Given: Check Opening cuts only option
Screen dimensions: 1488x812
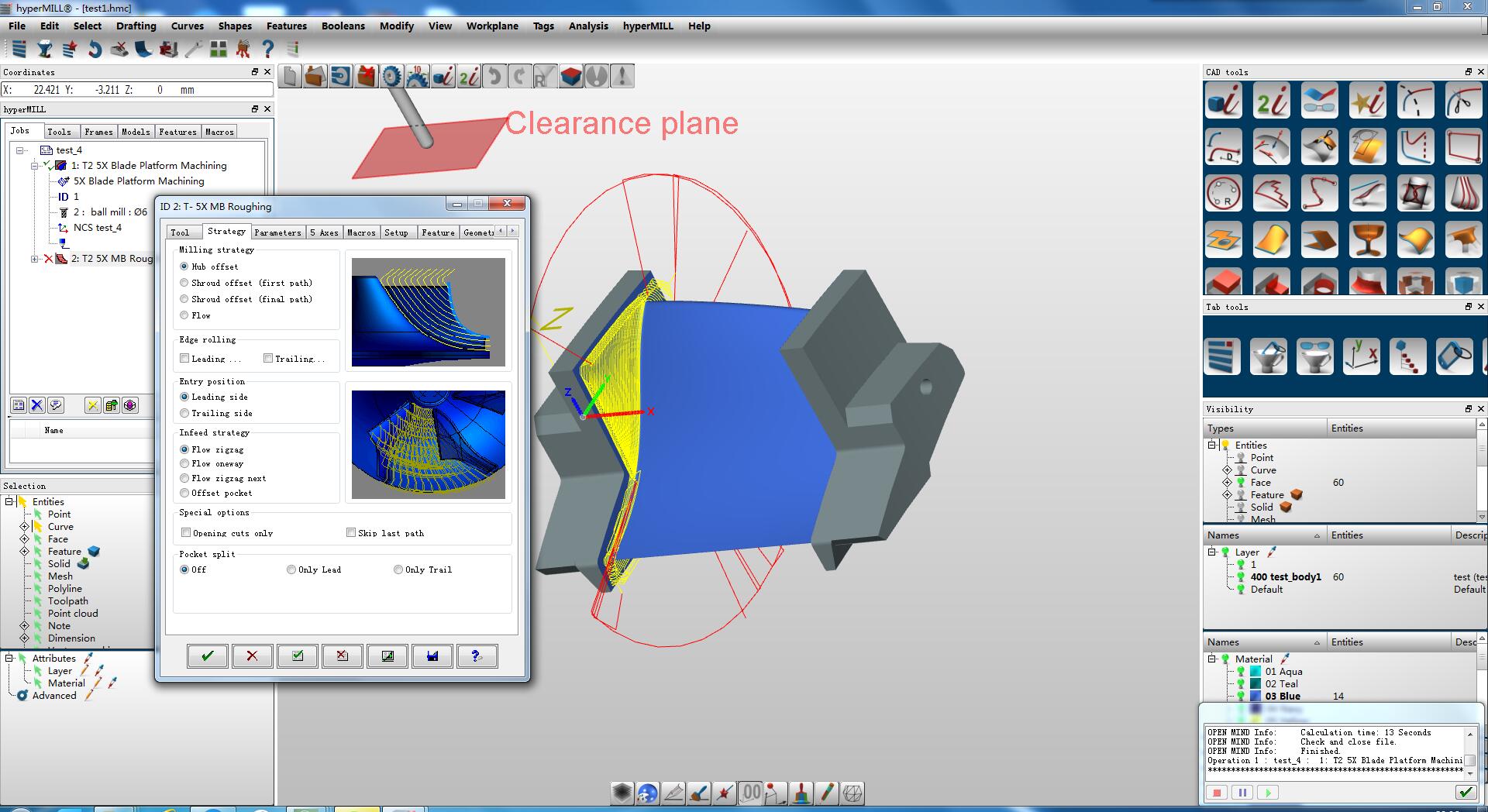Looking at the screenshot, I should (186, 533).
